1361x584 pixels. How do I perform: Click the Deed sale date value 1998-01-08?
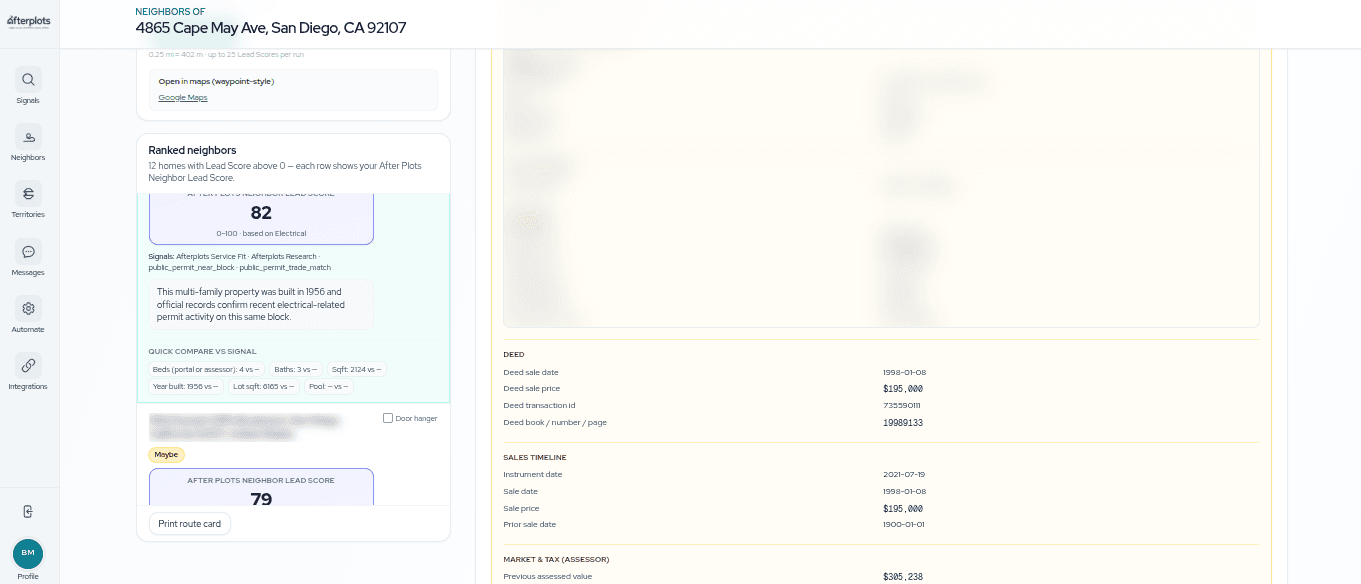pyautogui.click(x=904, y=372)
